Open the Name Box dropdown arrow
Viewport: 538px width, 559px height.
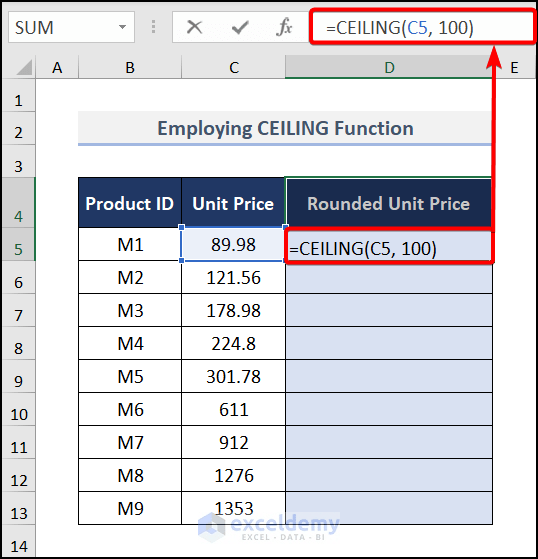(x=122, y=27)
